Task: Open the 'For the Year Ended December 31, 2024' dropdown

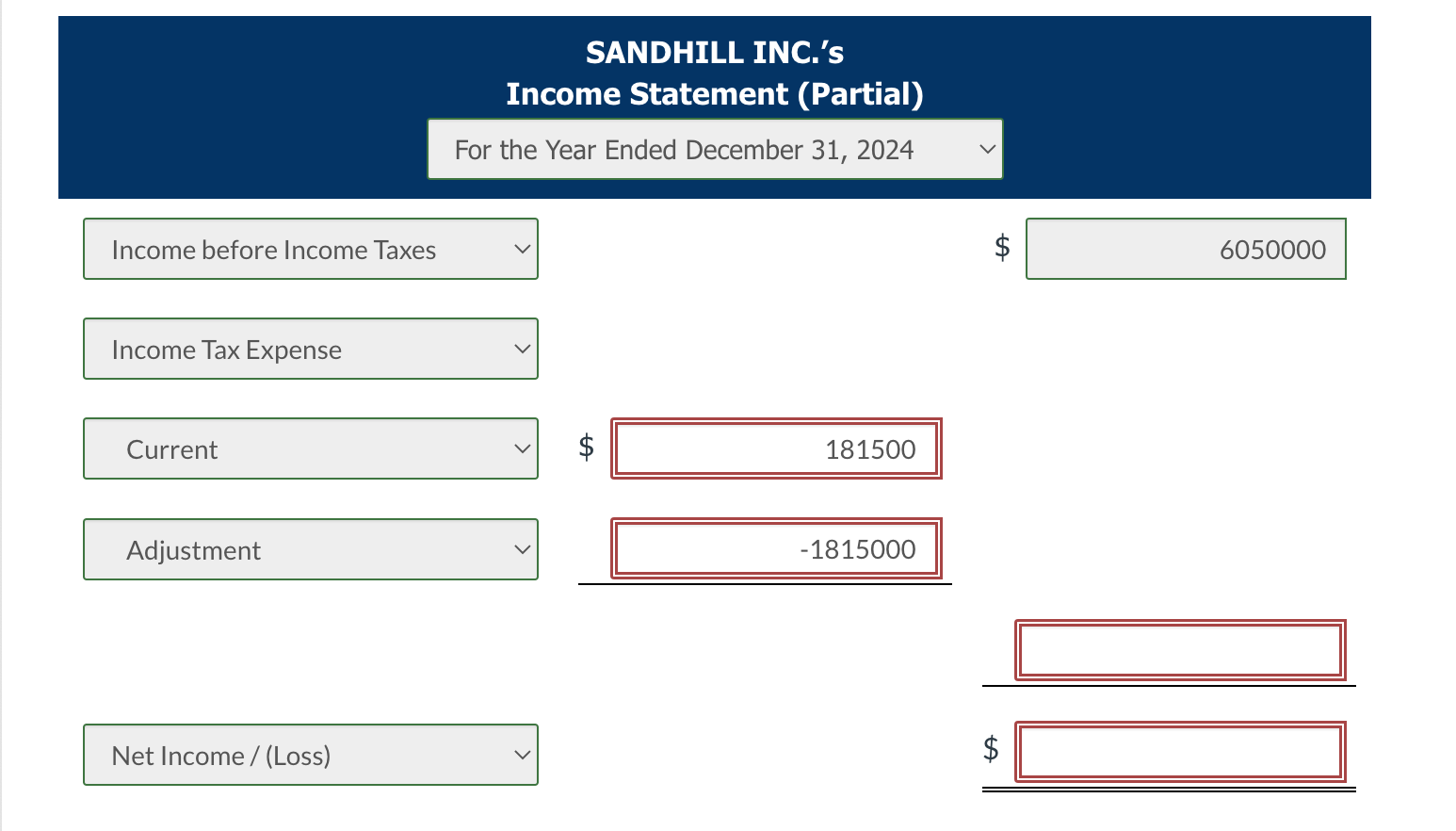Action: 714,149
